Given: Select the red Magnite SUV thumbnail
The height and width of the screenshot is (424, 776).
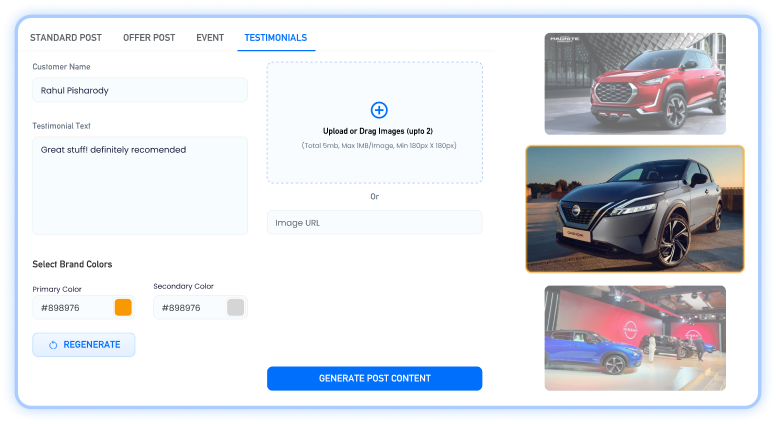Looking at the screenshot, I should tap(635, 84).
